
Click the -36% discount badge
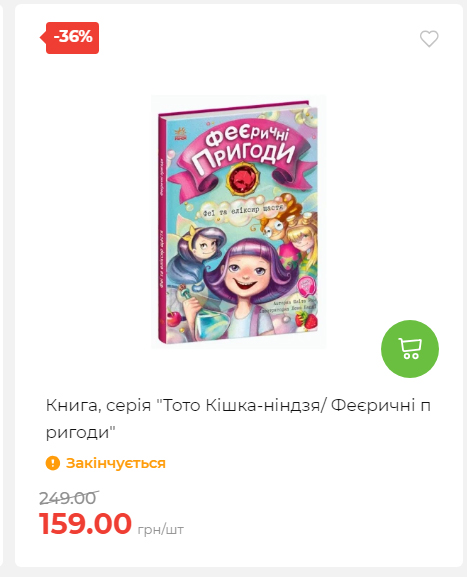pos(70,38)
